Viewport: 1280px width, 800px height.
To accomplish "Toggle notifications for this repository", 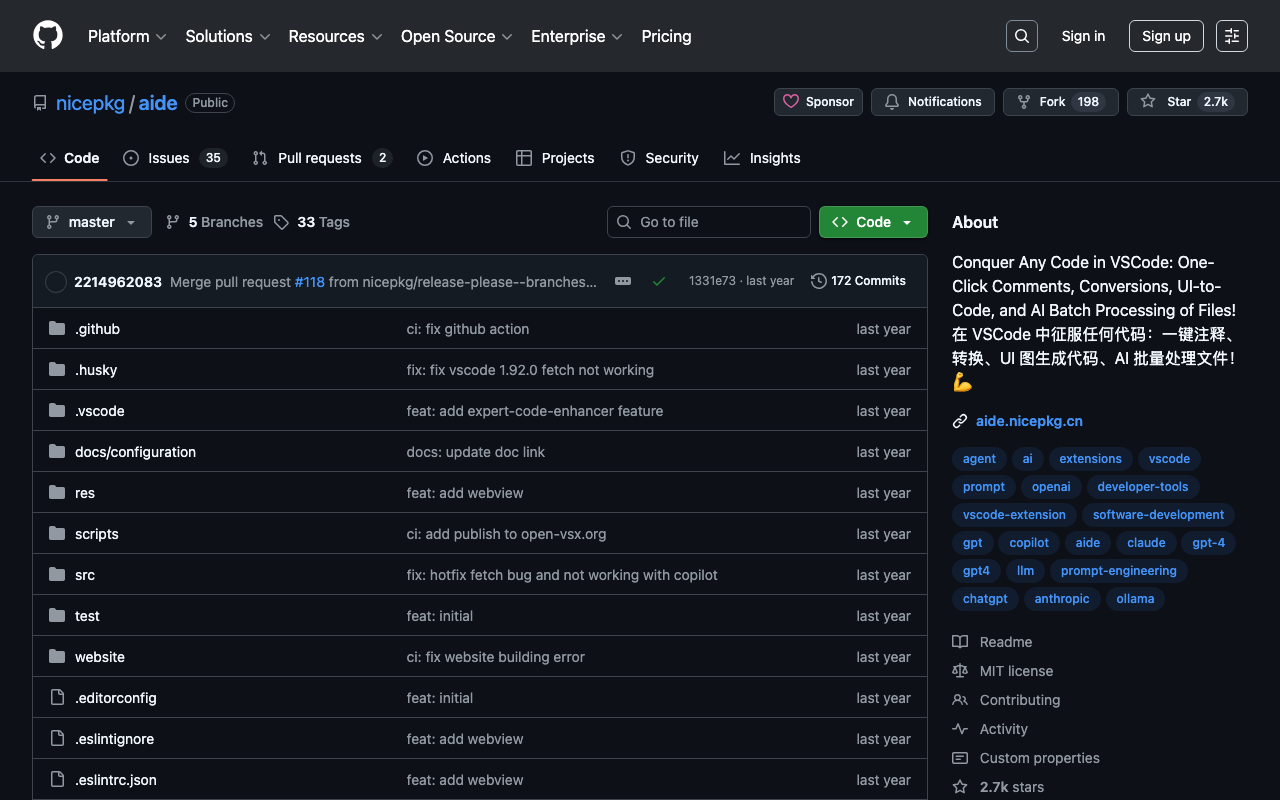I will point(932,102).
